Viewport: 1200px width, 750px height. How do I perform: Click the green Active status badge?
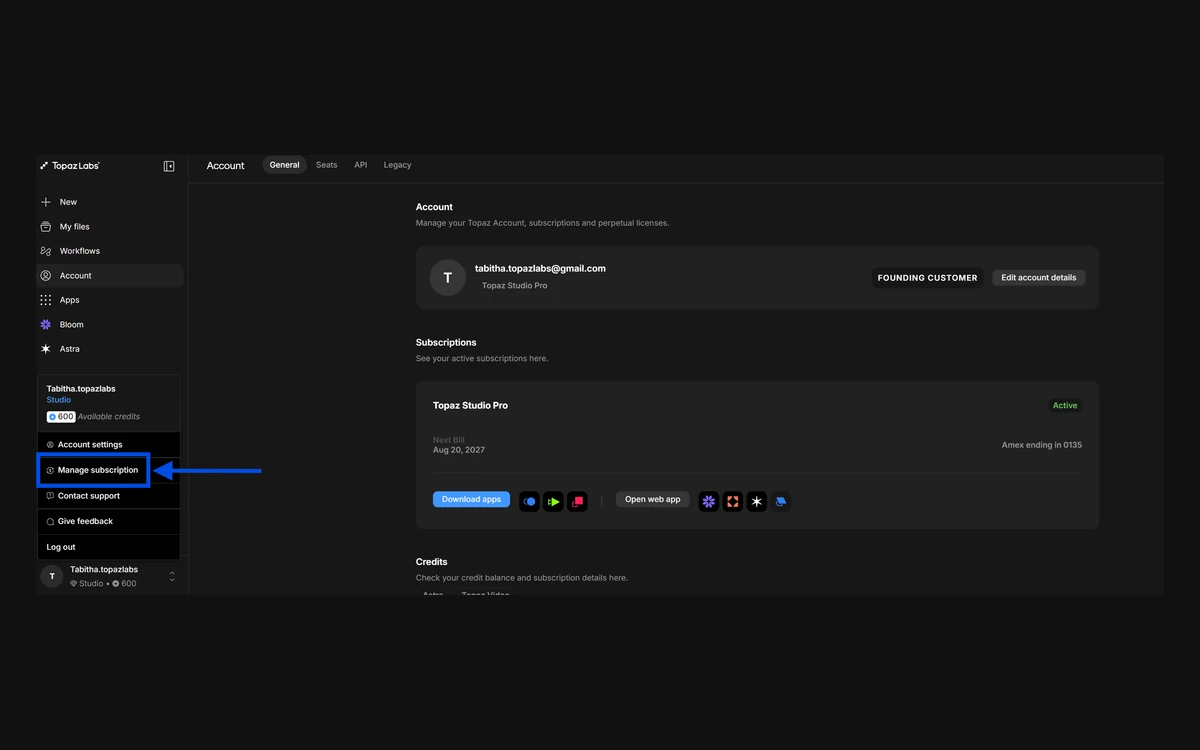tap(1065, 406)
